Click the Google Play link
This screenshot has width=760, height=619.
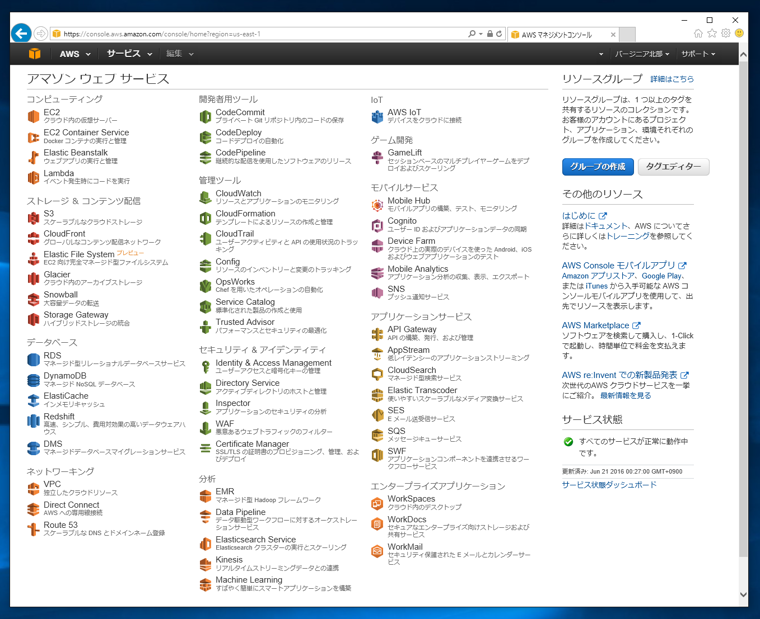point(662,276)
